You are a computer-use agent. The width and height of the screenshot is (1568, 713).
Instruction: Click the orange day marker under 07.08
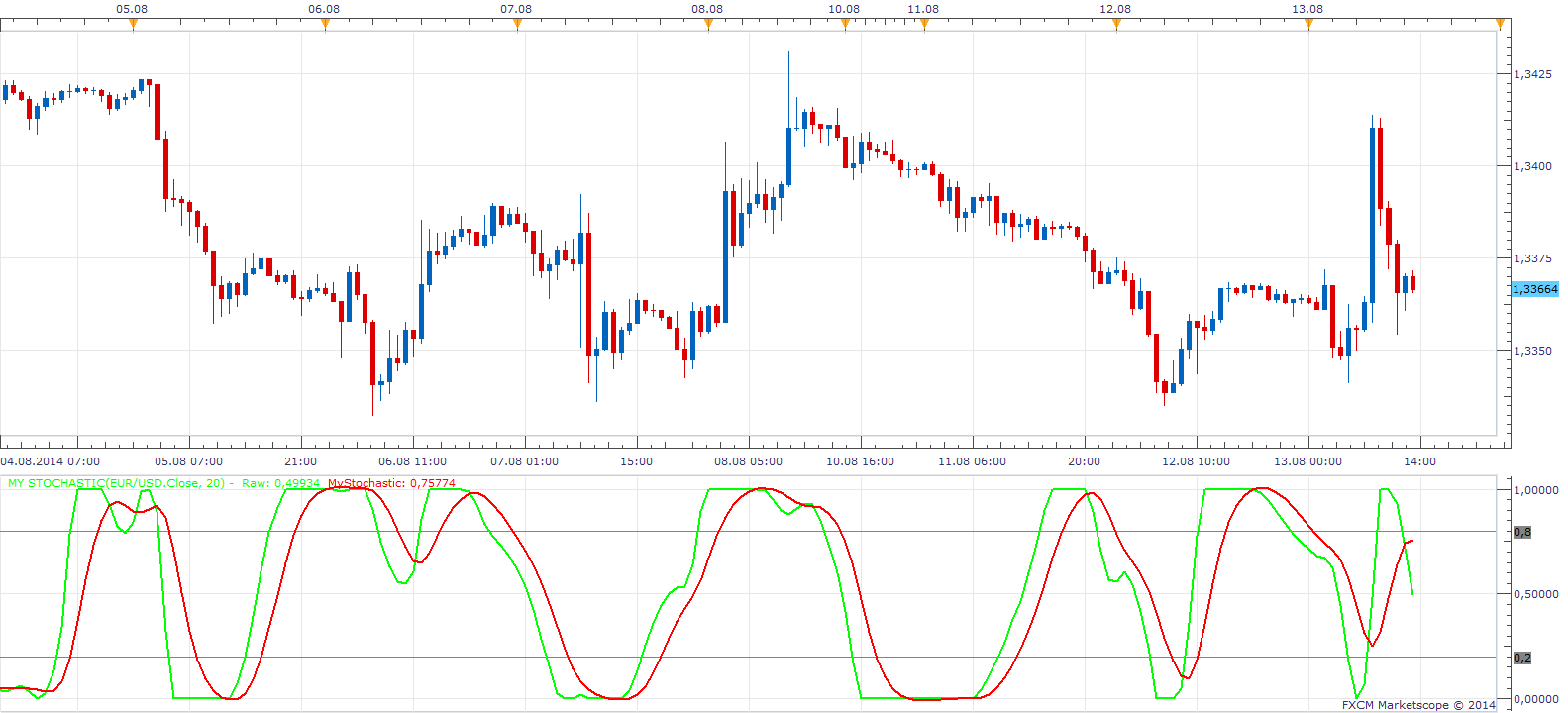coord(517,25)
